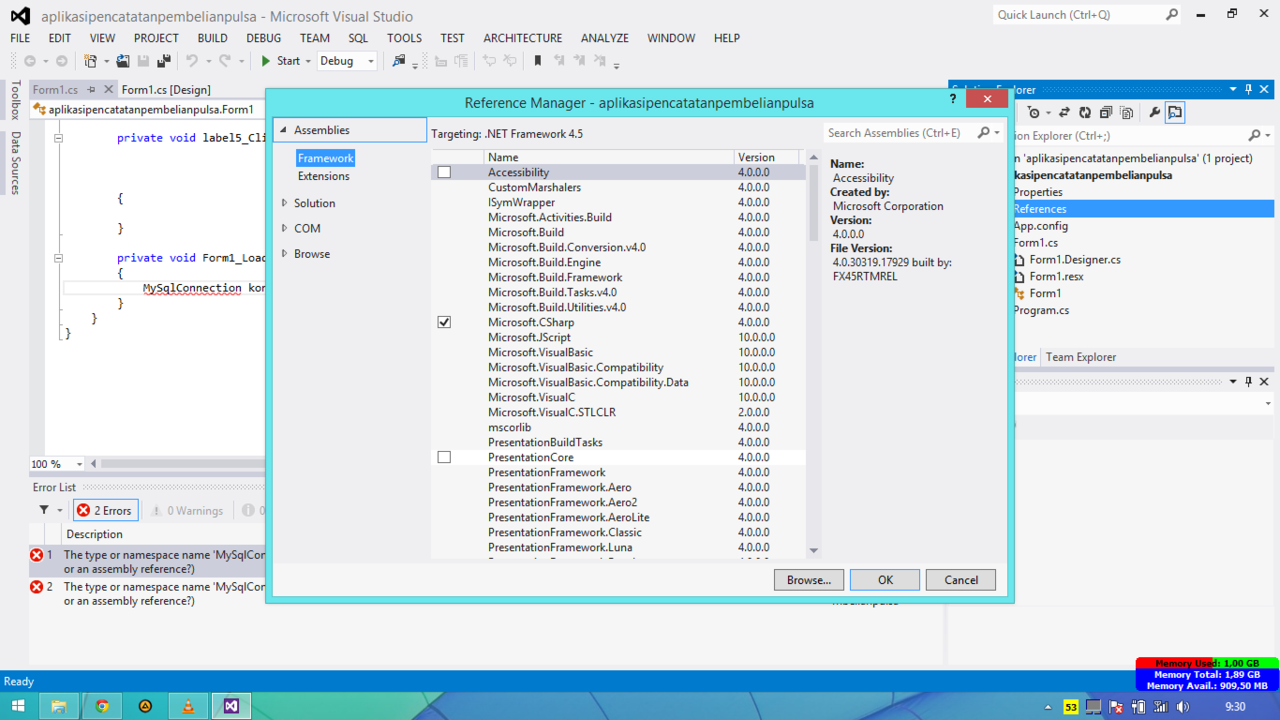Viewport: 1280px width, 720px height.
Task: Click the Find in Files toolbar icon
Action: (x=399, y=61)
